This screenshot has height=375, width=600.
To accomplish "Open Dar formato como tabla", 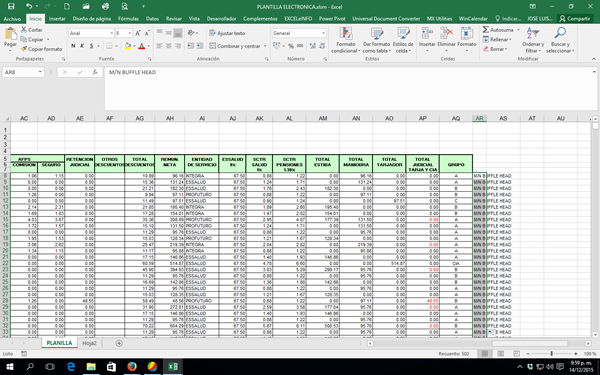I will click(x=377, y=40).
